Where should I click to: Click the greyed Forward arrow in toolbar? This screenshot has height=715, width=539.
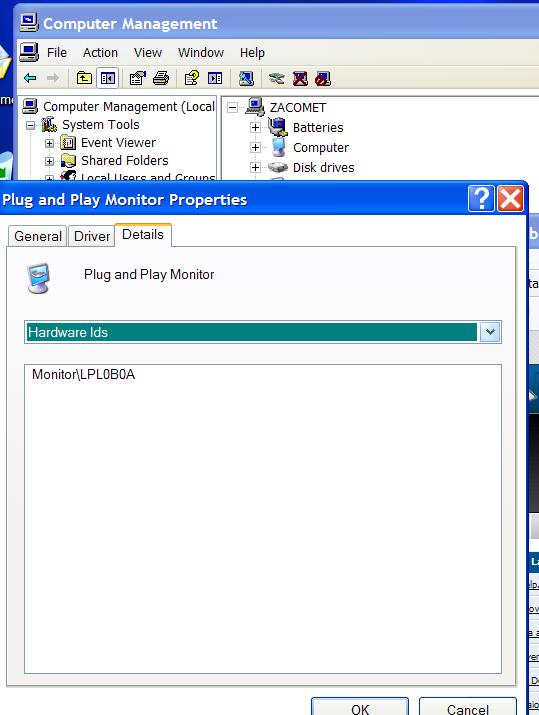53,78
